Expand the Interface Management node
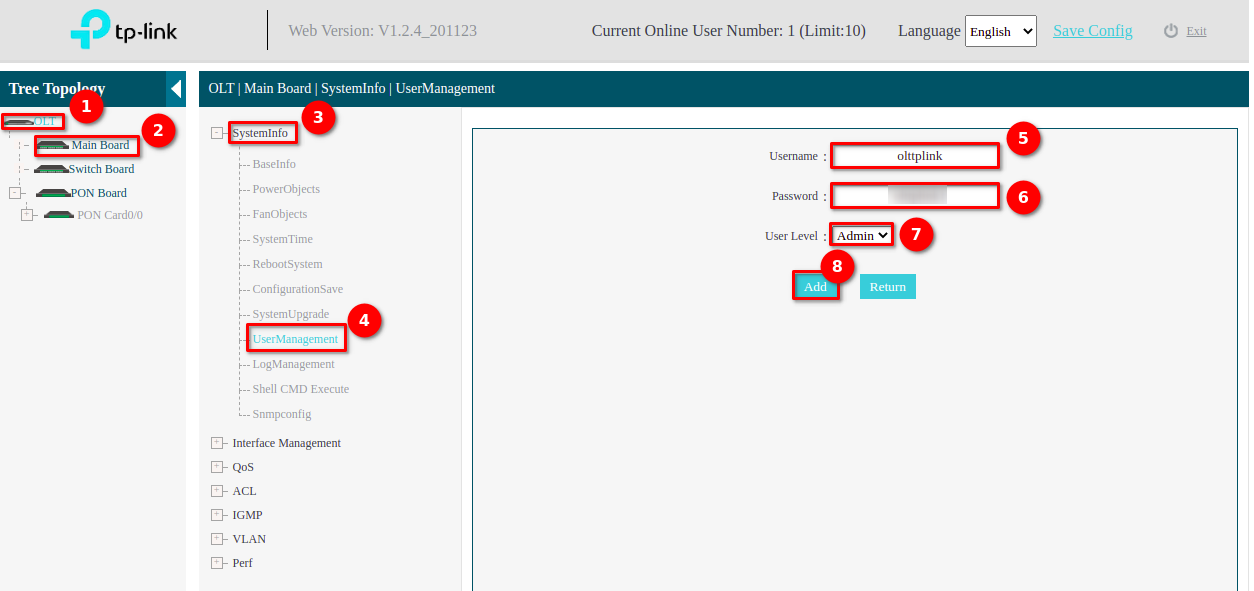 (217, 443)
